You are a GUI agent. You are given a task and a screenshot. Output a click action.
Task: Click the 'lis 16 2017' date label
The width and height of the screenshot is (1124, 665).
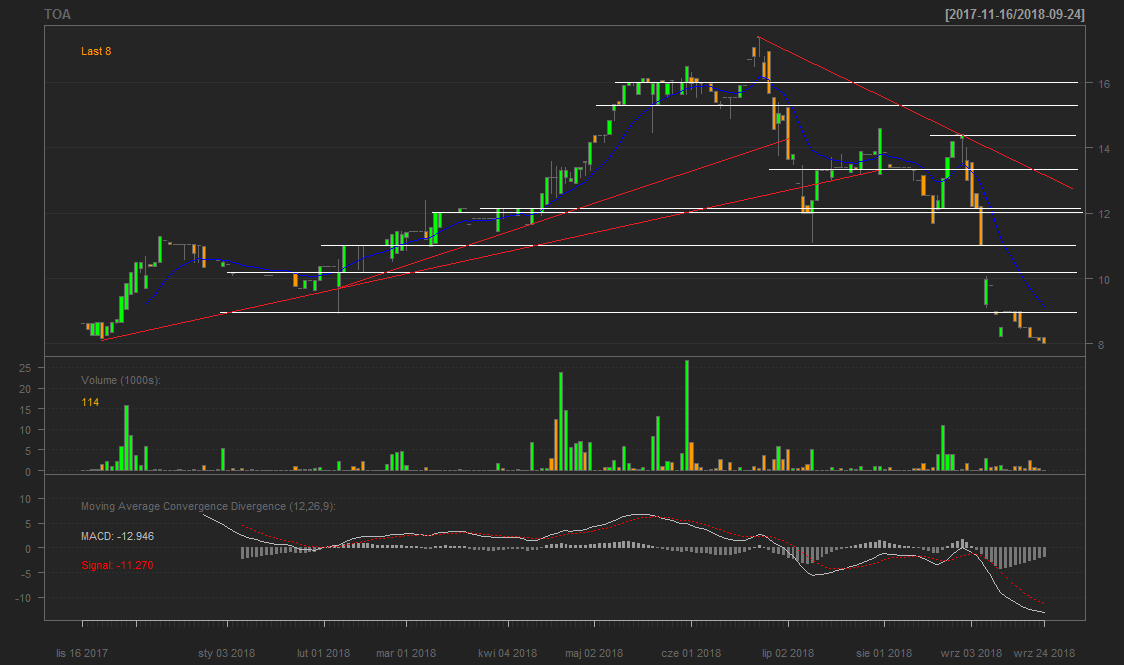pyautogui.click(x=82, y=653)
